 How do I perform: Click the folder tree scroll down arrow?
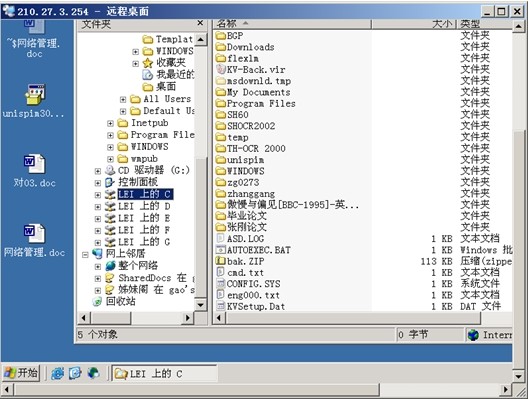point(200,305)
